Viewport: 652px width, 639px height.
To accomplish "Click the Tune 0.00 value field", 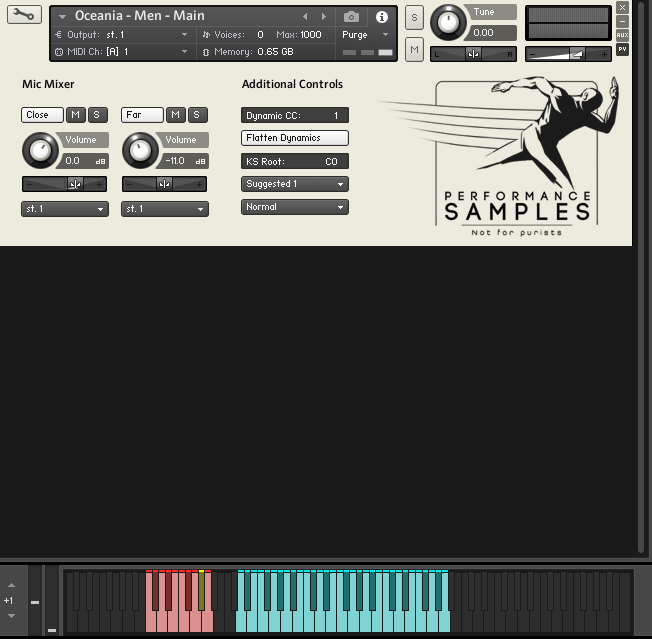I will click(493, 33).
